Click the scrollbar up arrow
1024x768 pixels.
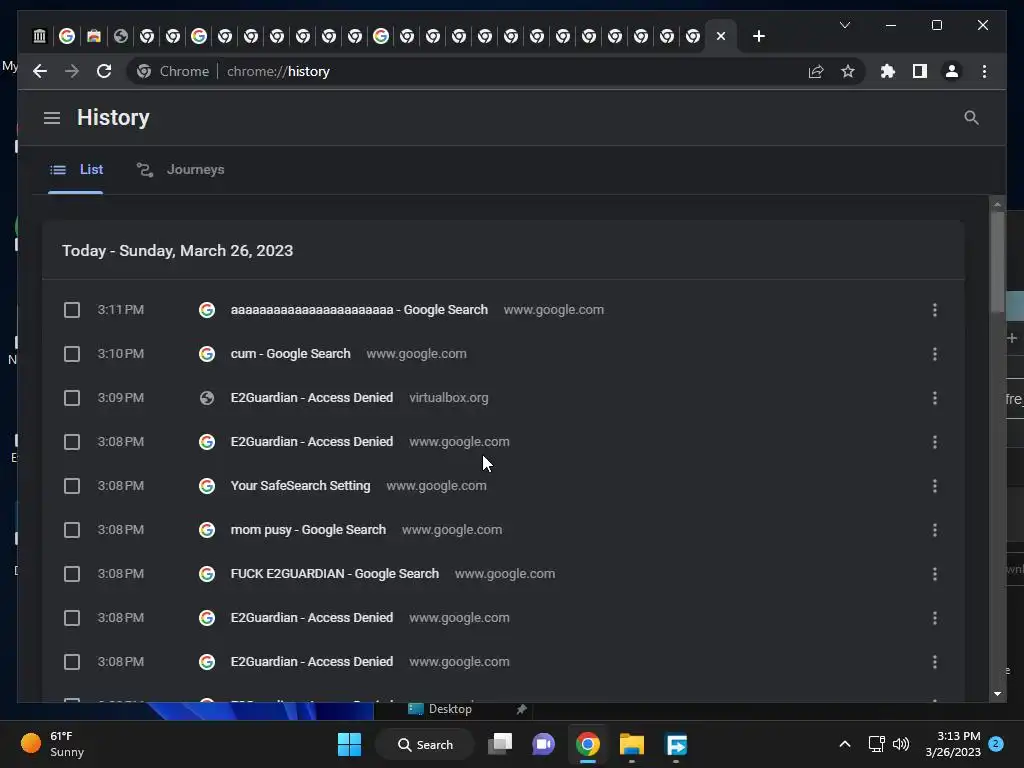(997, 204)
